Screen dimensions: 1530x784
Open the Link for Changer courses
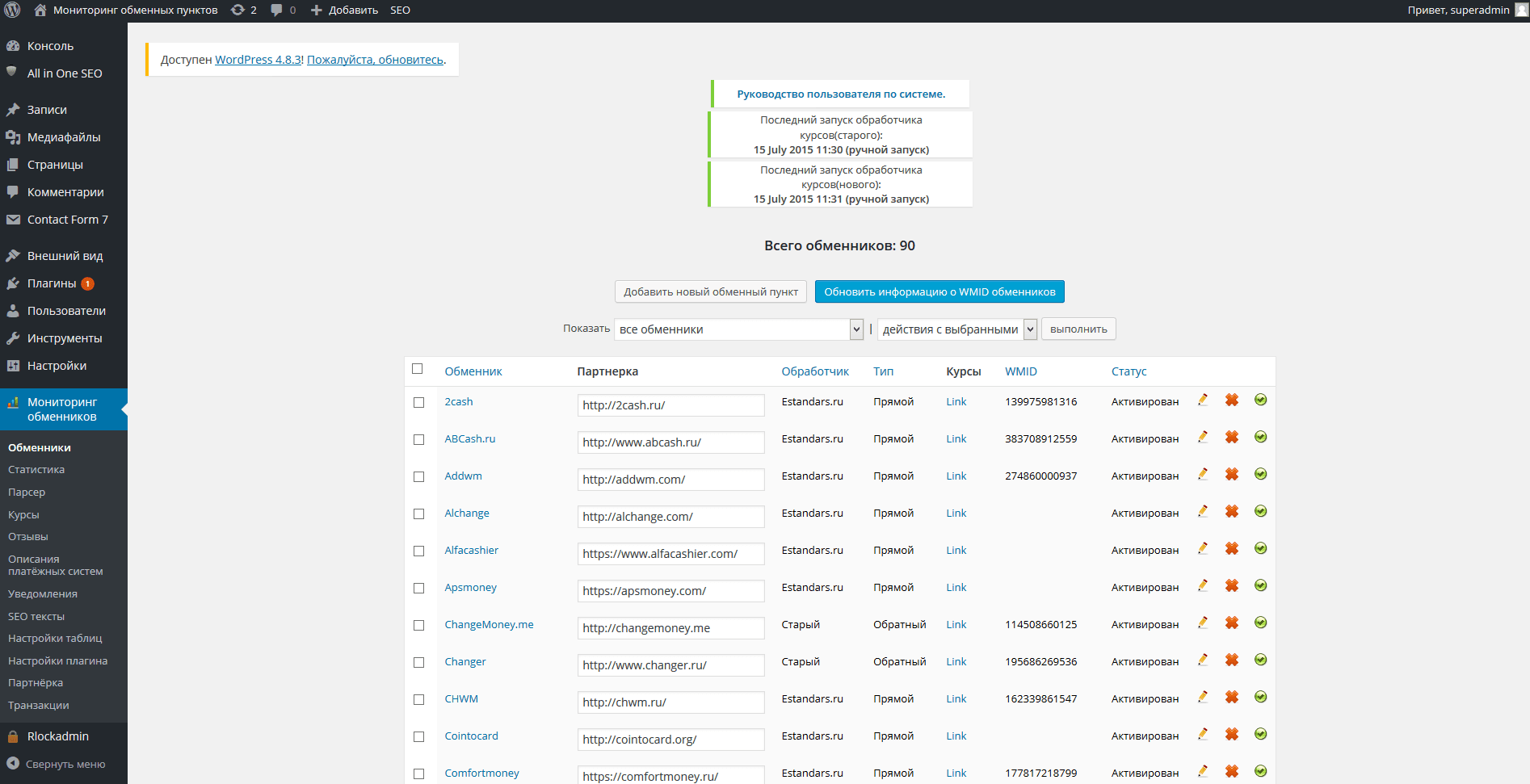[956, 662]
